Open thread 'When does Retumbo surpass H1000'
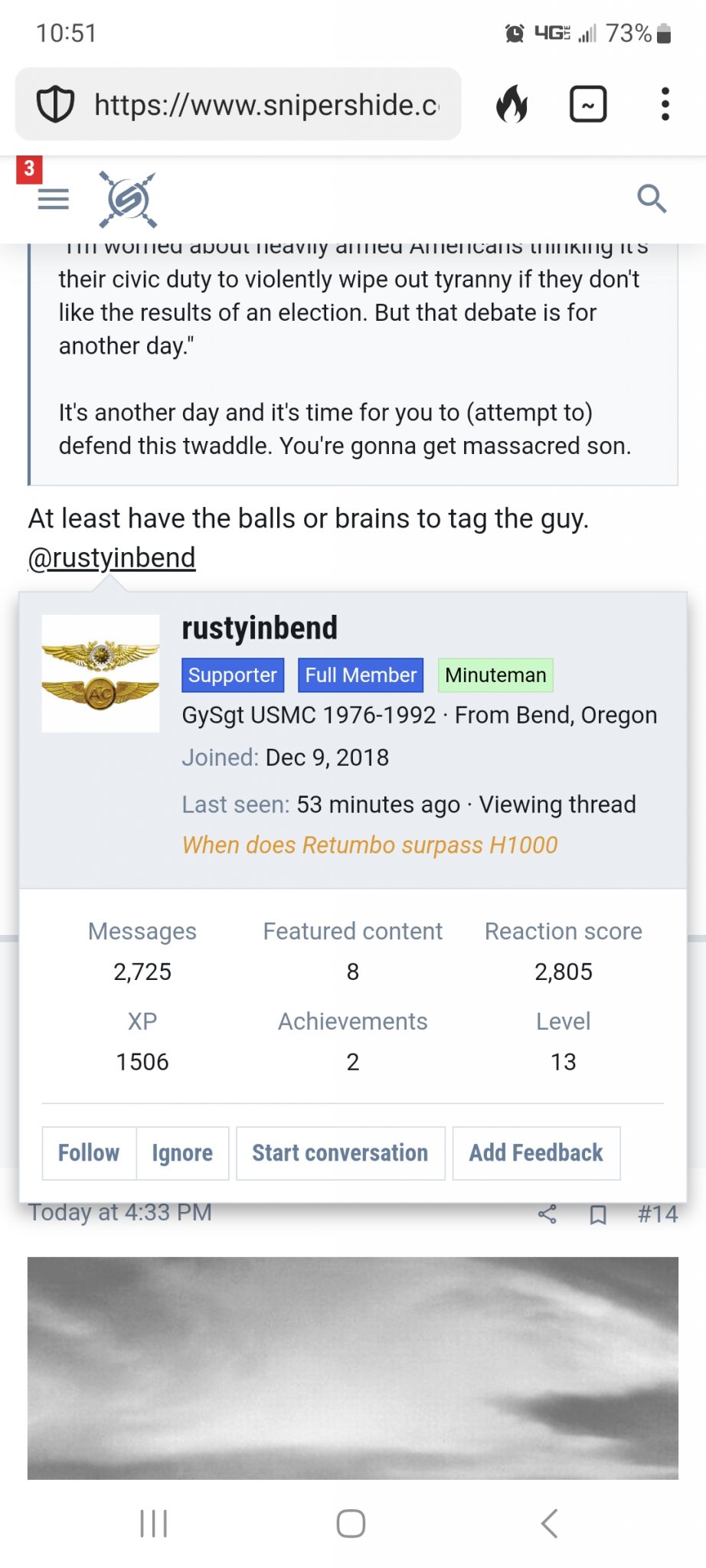This screenshot has height=1568, width=706. [x=370, y=844]
